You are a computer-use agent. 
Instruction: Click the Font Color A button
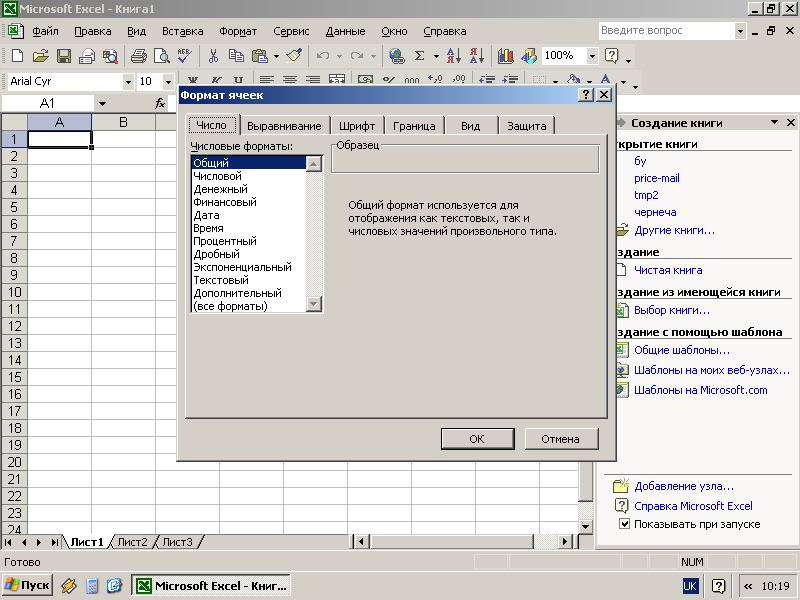[x=606, y=80]
